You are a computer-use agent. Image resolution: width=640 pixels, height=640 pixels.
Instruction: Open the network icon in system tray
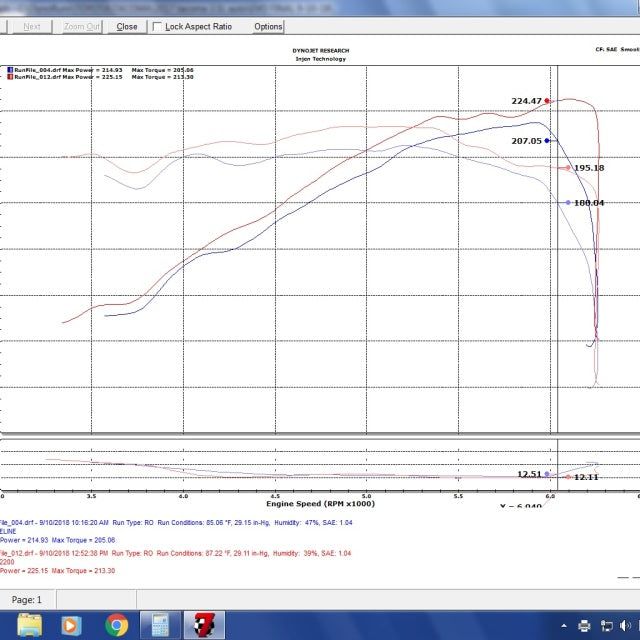606,625
